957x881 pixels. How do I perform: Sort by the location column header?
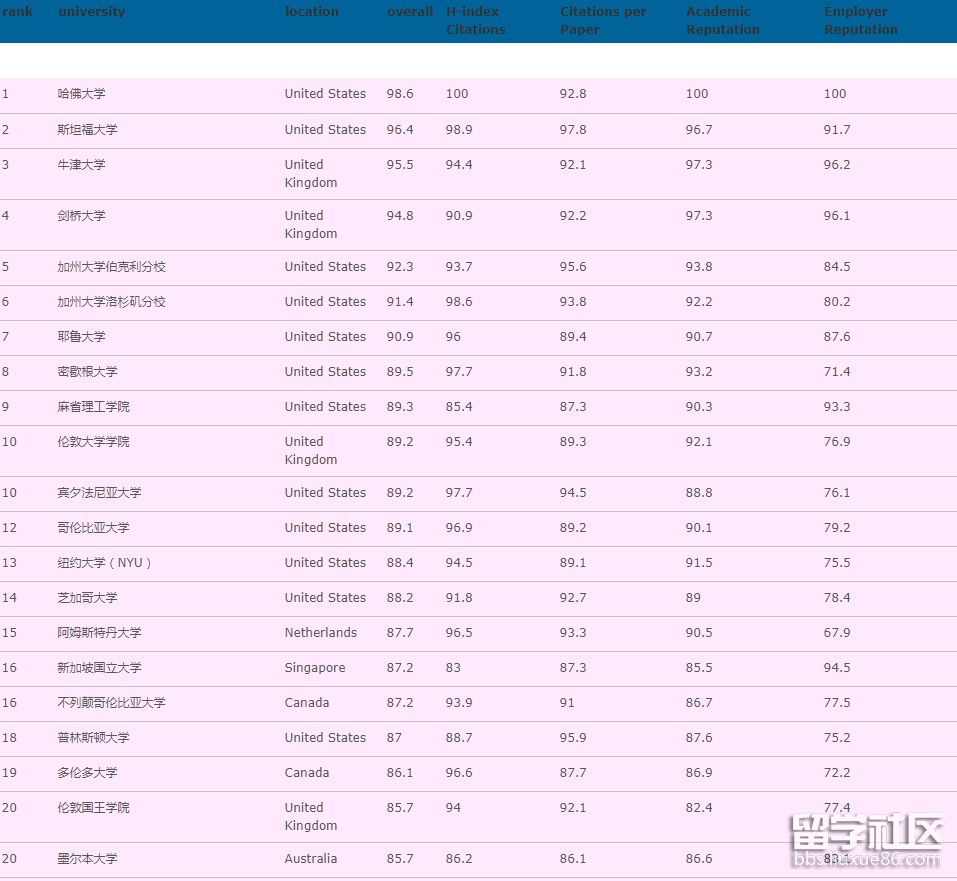(x=311, y=11)
